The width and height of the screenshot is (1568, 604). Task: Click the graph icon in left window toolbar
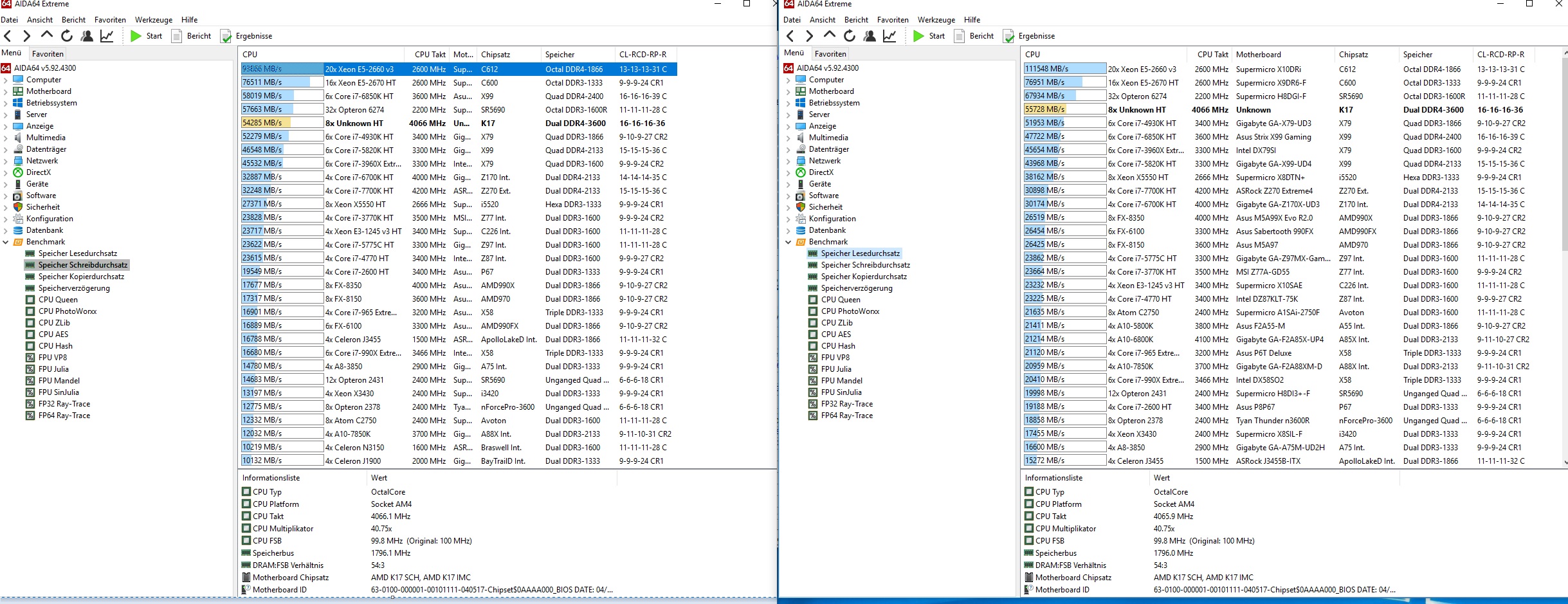click(x=107, y=36)
